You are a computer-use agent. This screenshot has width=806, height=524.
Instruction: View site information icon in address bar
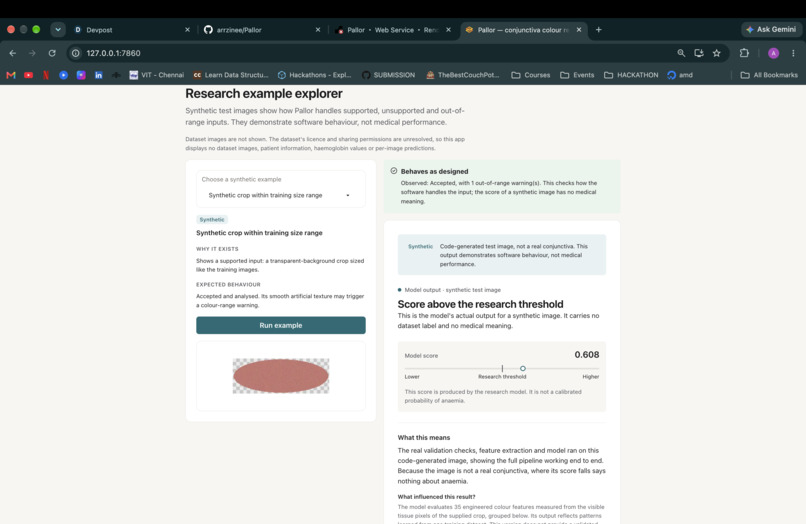coord(76,53)
